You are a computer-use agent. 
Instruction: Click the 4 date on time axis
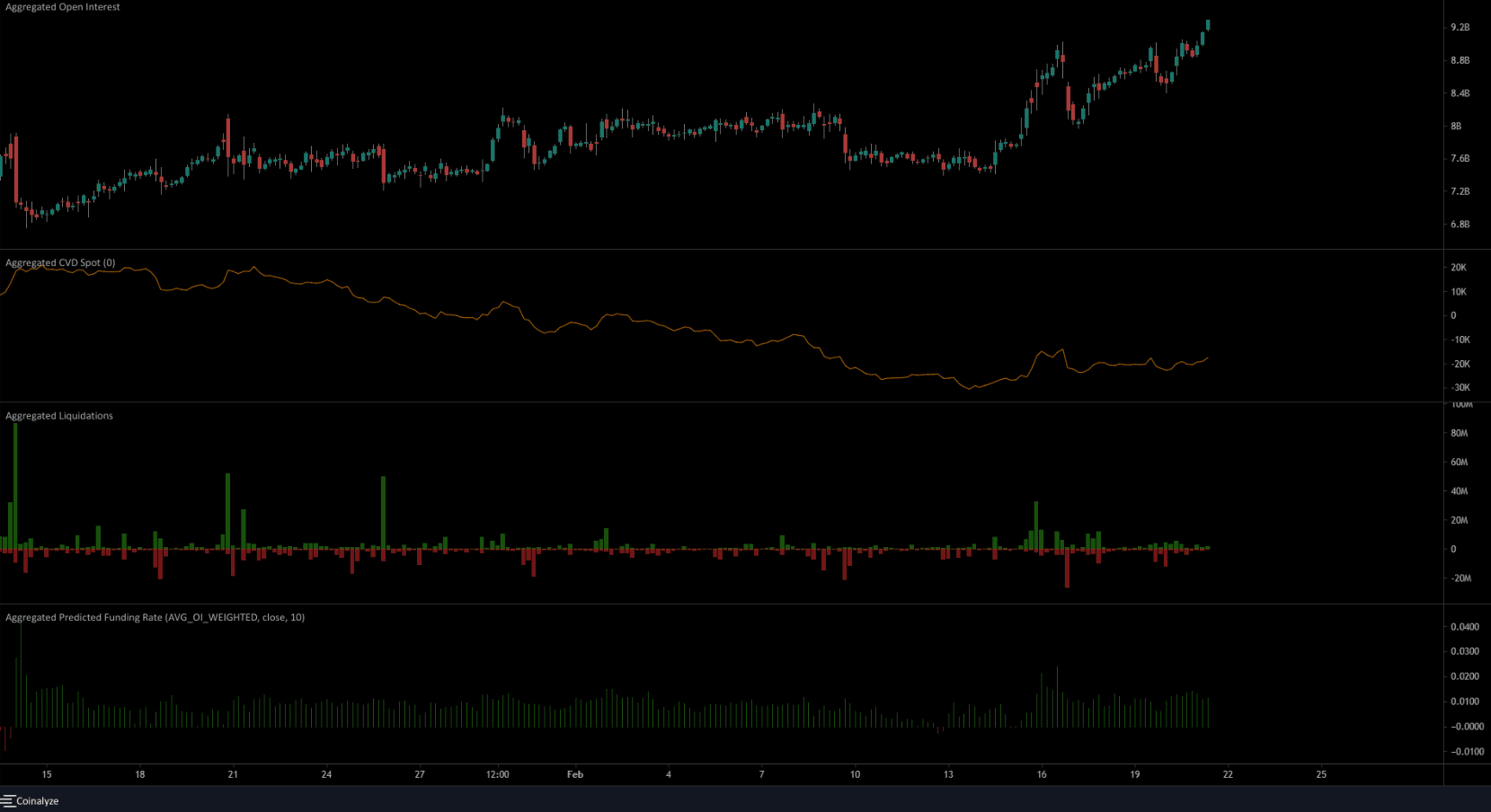(x=669, y=774)
